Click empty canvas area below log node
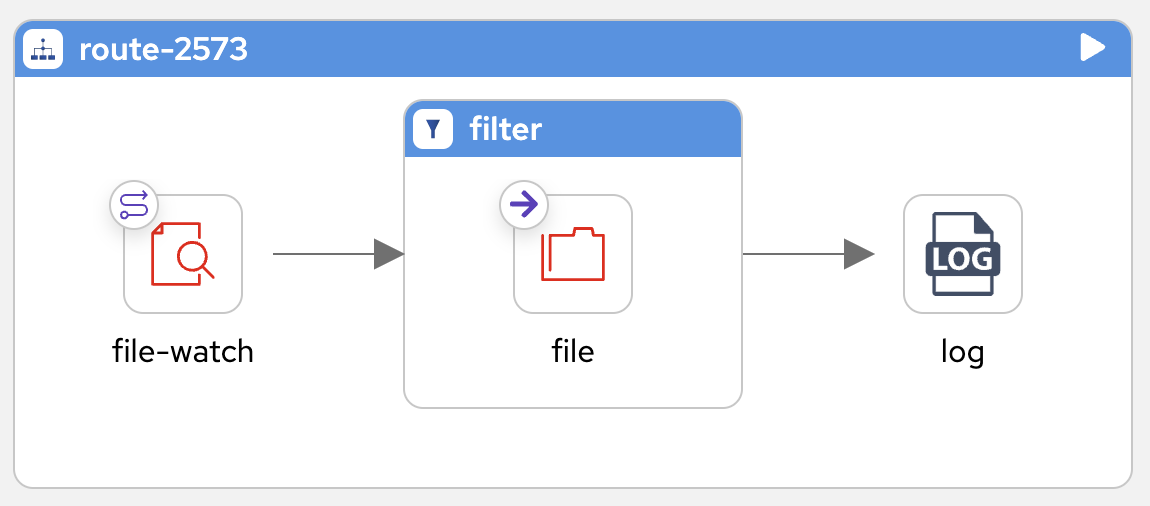The height and width of the screenshot is (506, 1150). point(962,433)
